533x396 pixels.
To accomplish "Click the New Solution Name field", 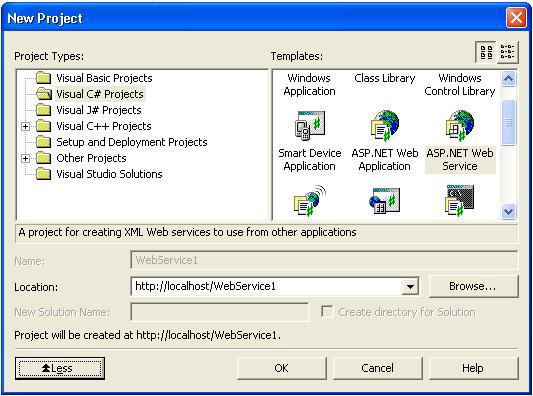I will click(220, 312).
